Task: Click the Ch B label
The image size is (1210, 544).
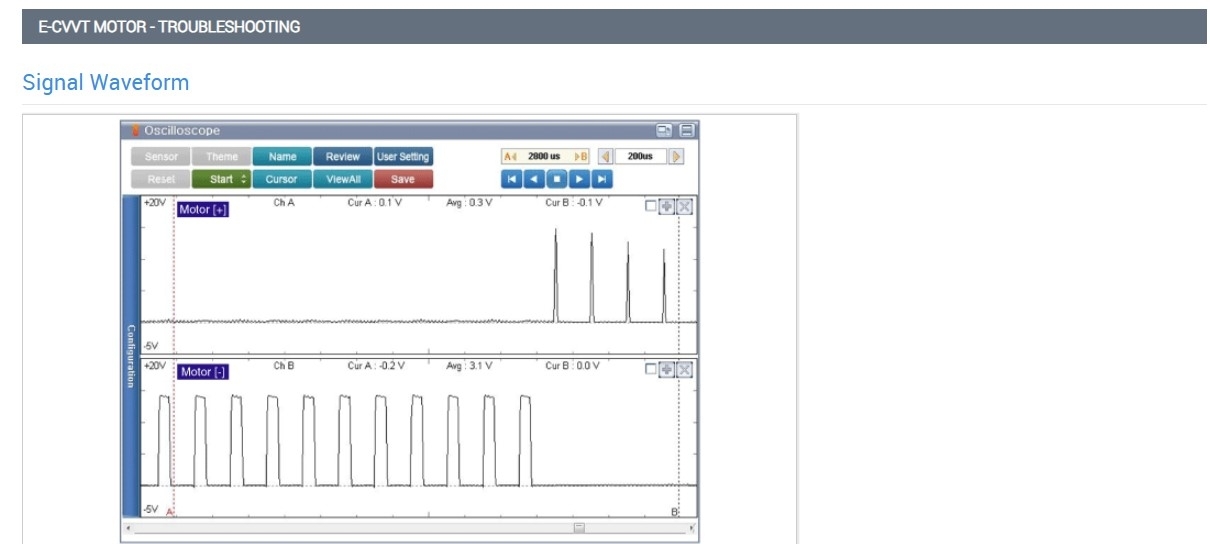Action: tap(284, 365)
